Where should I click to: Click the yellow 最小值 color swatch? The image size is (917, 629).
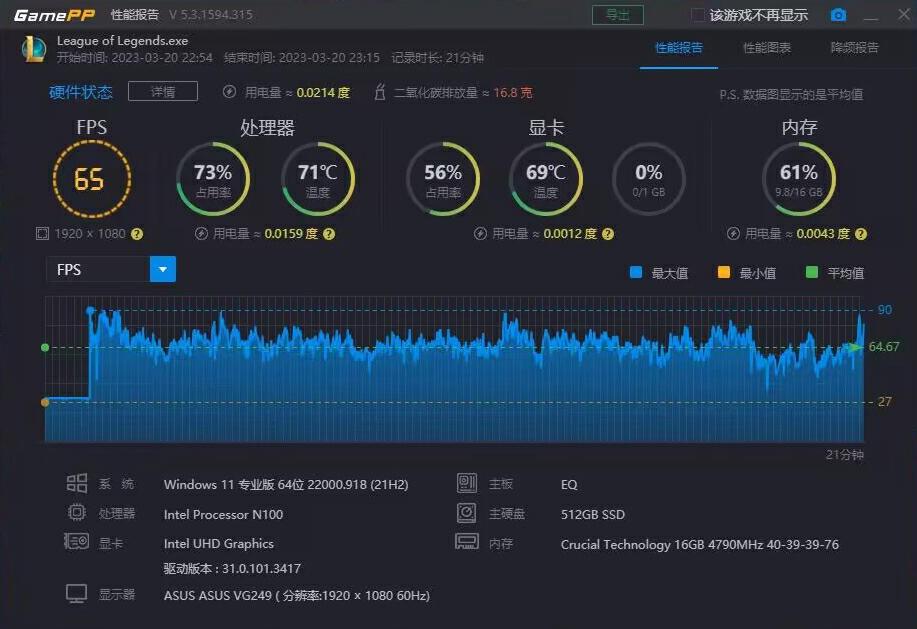725,270
